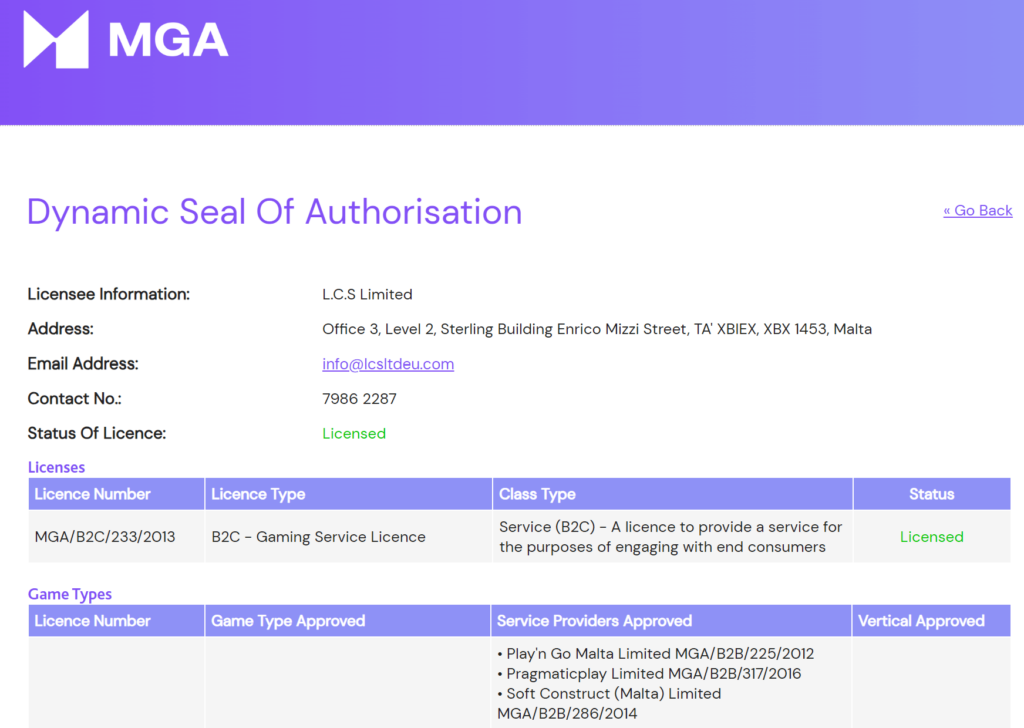Viewport: 1024px width, 728px height.
Task: Click the B2C - Gaming Service Licence cell
Action: coord(318,537)
